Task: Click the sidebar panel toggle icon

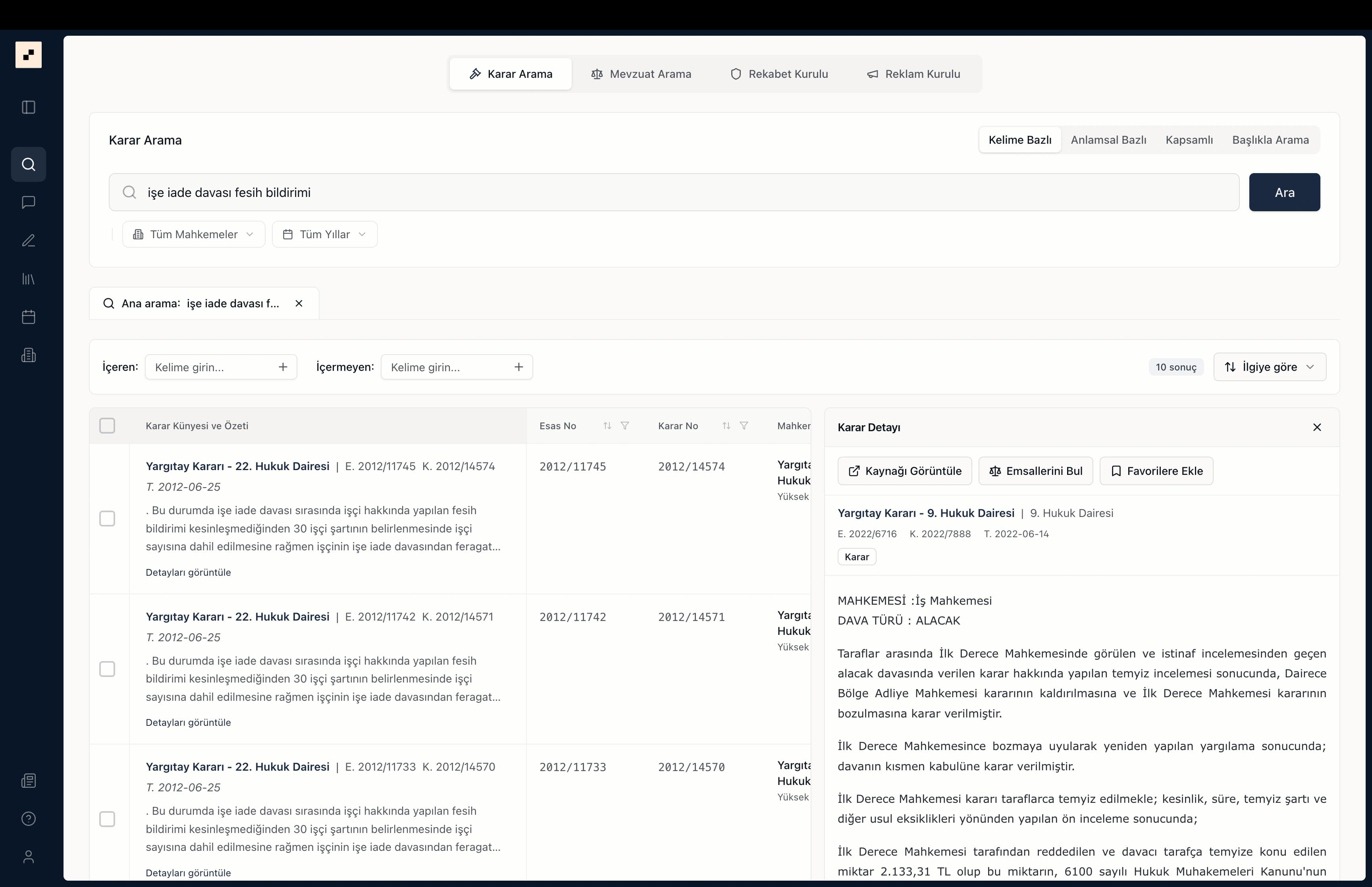Action: click(x=28, y=107)
